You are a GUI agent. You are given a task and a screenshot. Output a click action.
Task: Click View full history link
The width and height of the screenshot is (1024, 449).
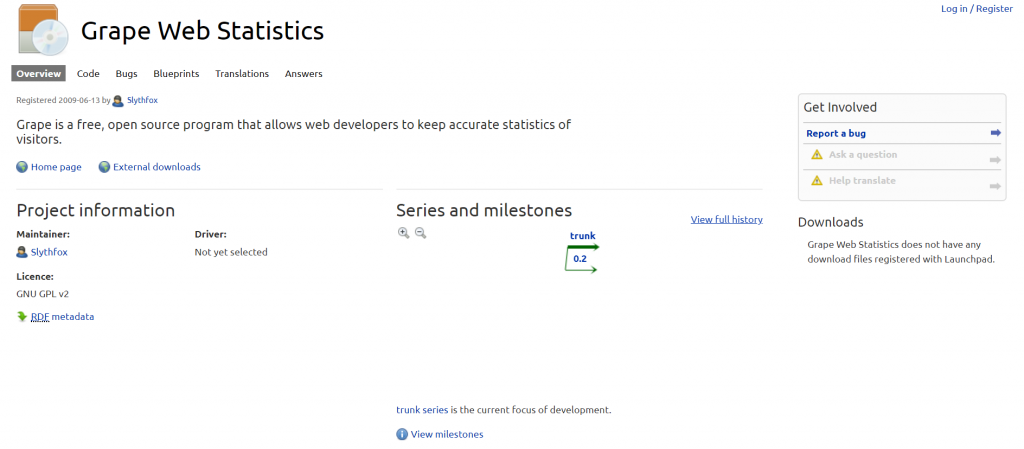coord(727,219)
